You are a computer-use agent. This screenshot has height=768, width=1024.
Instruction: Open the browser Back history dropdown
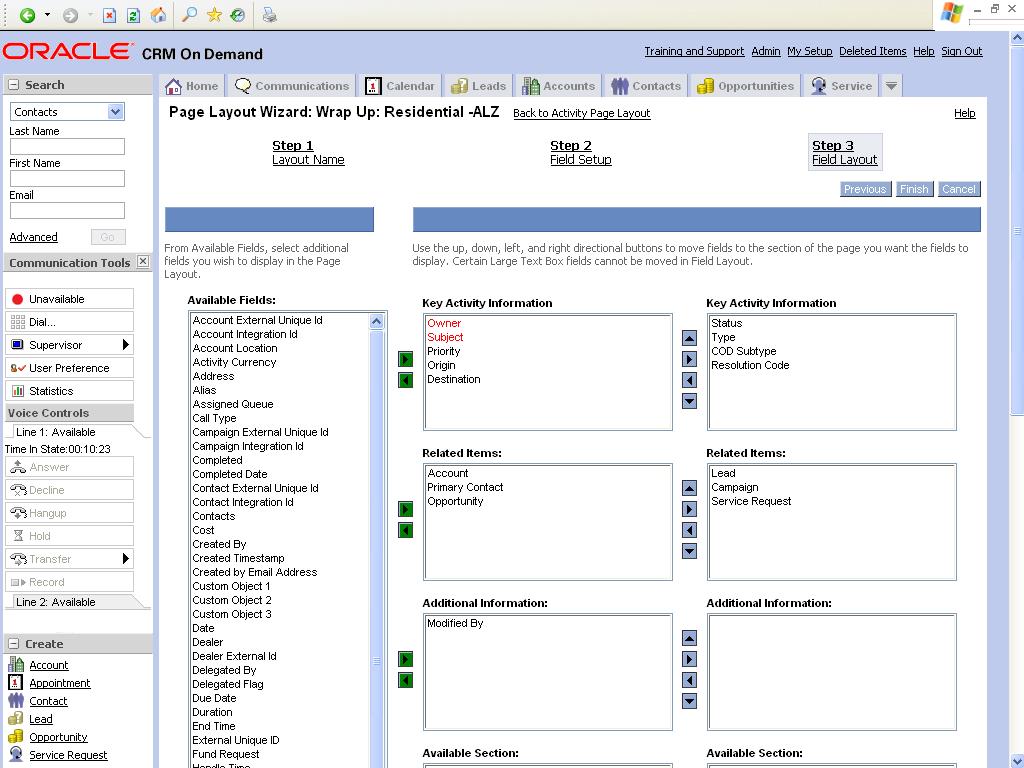point(47,15)
